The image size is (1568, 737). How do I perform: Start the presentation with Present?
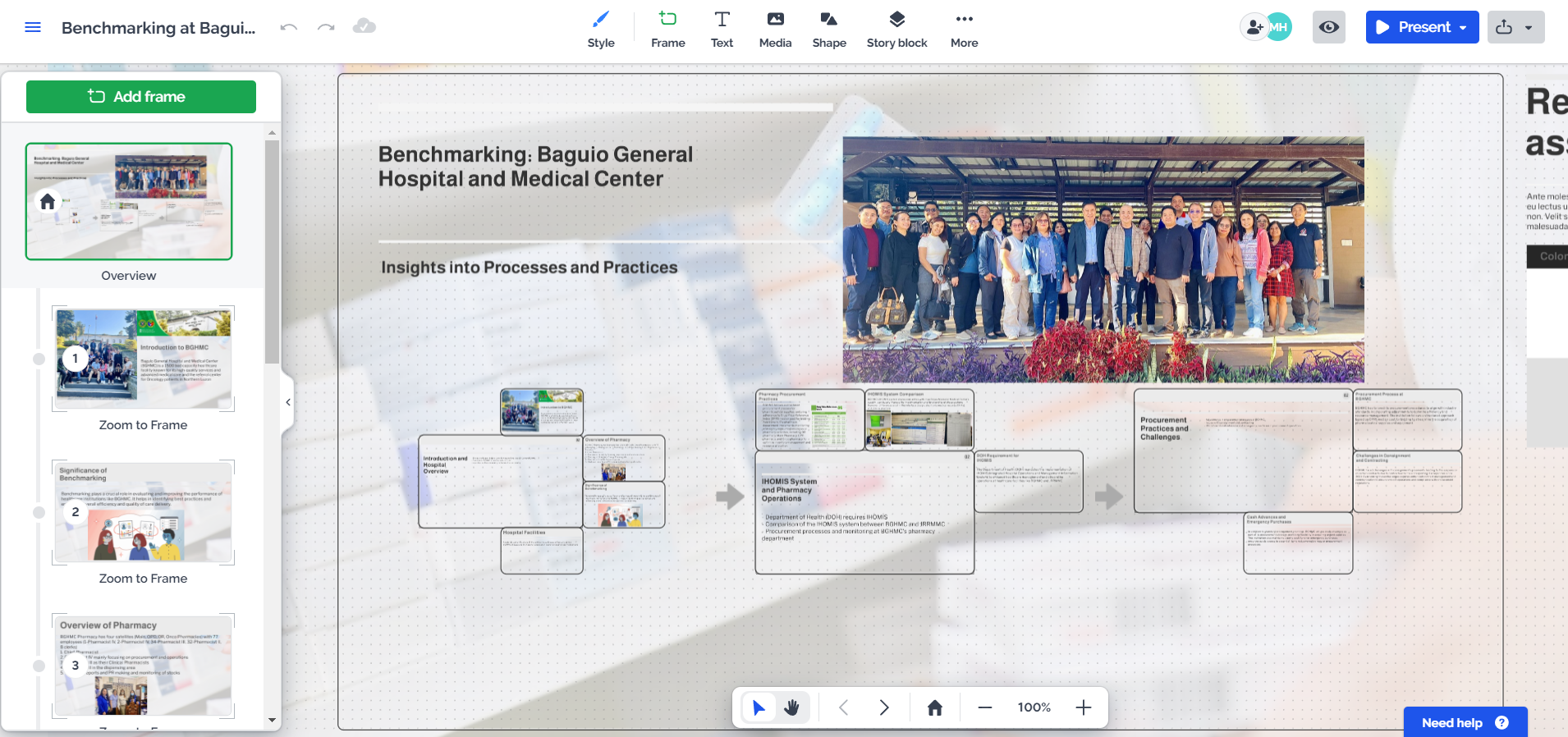tap(1414, 27)
